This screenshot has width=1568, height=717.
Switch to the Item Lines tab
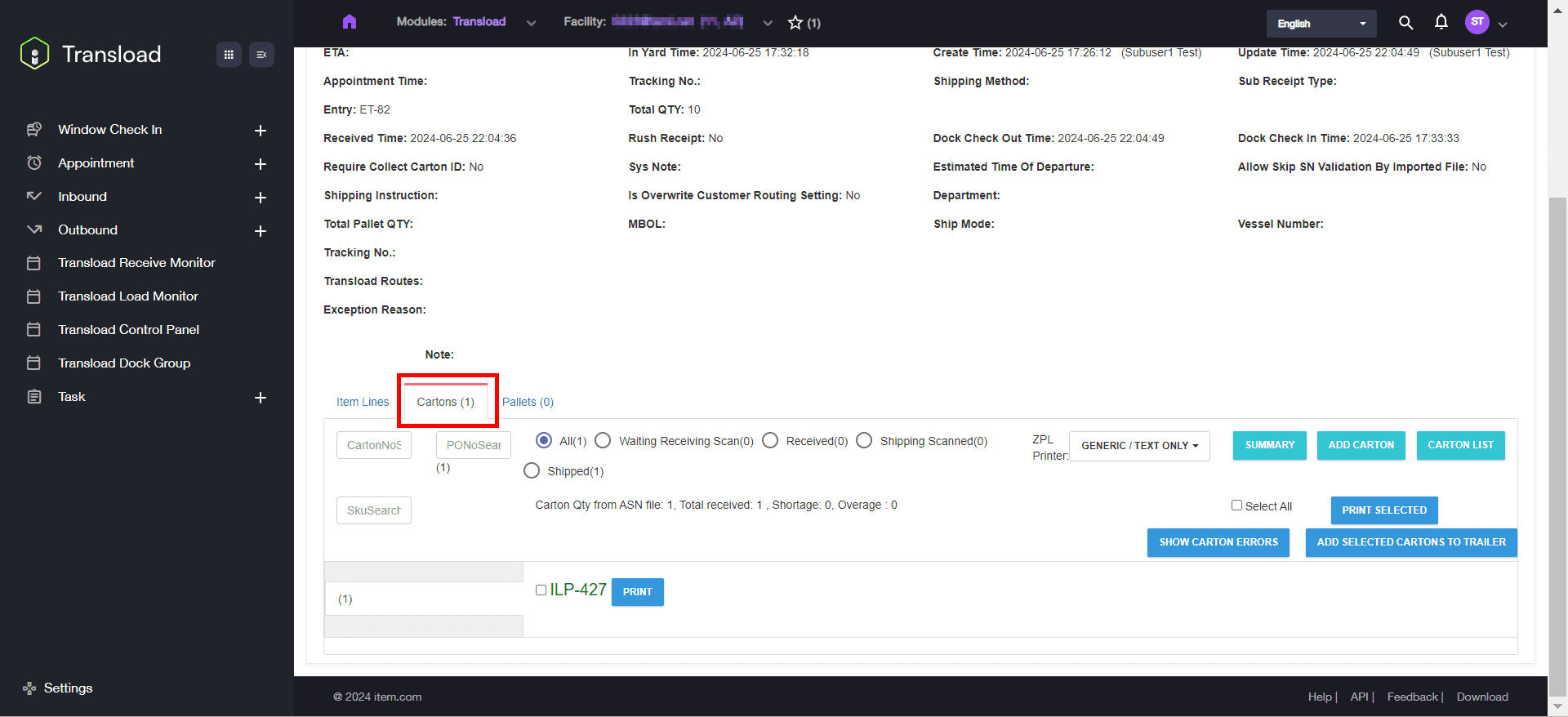click(x=363, y=402)
